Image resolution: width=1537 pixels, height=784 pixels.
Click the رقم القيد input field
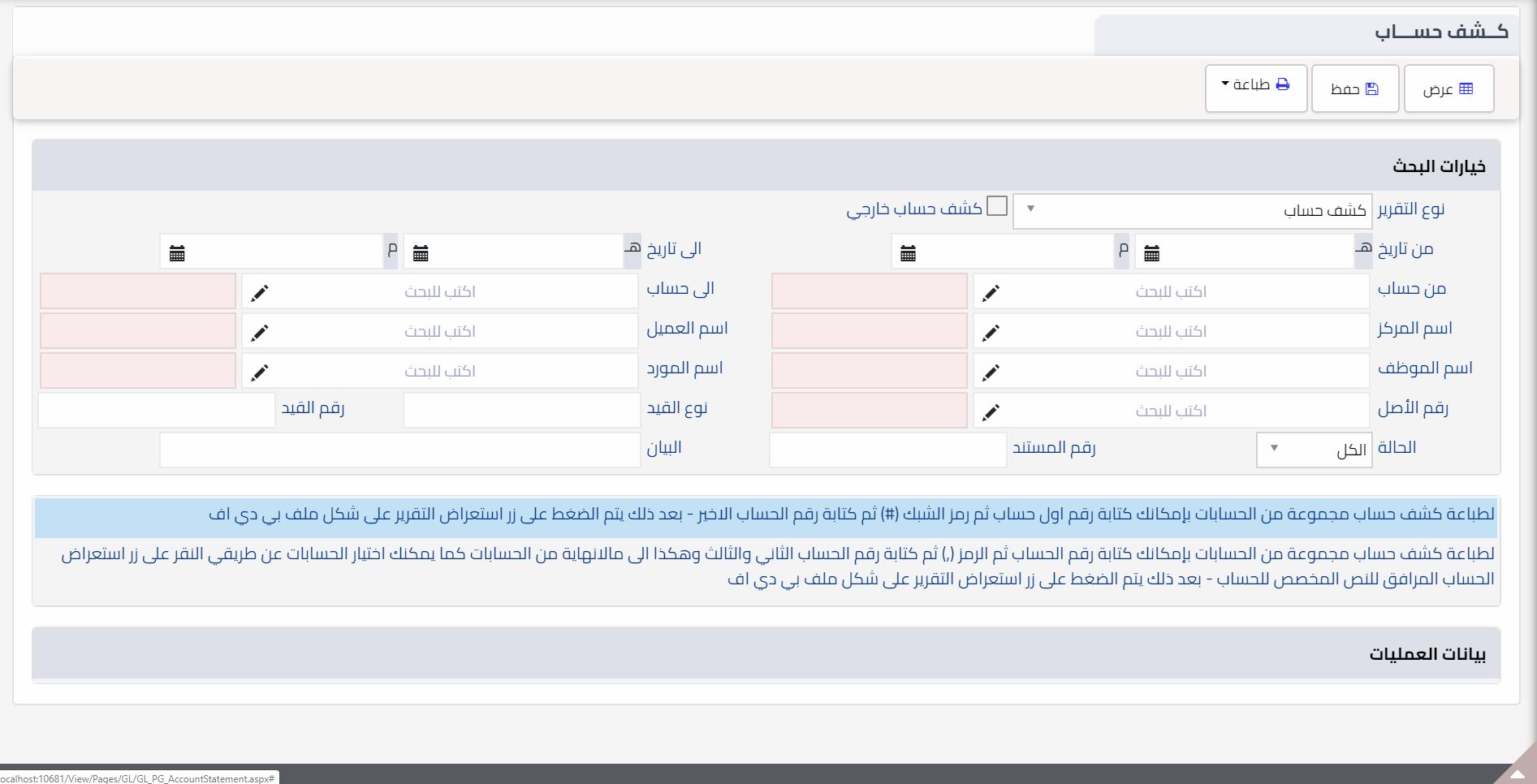point(157,410)
